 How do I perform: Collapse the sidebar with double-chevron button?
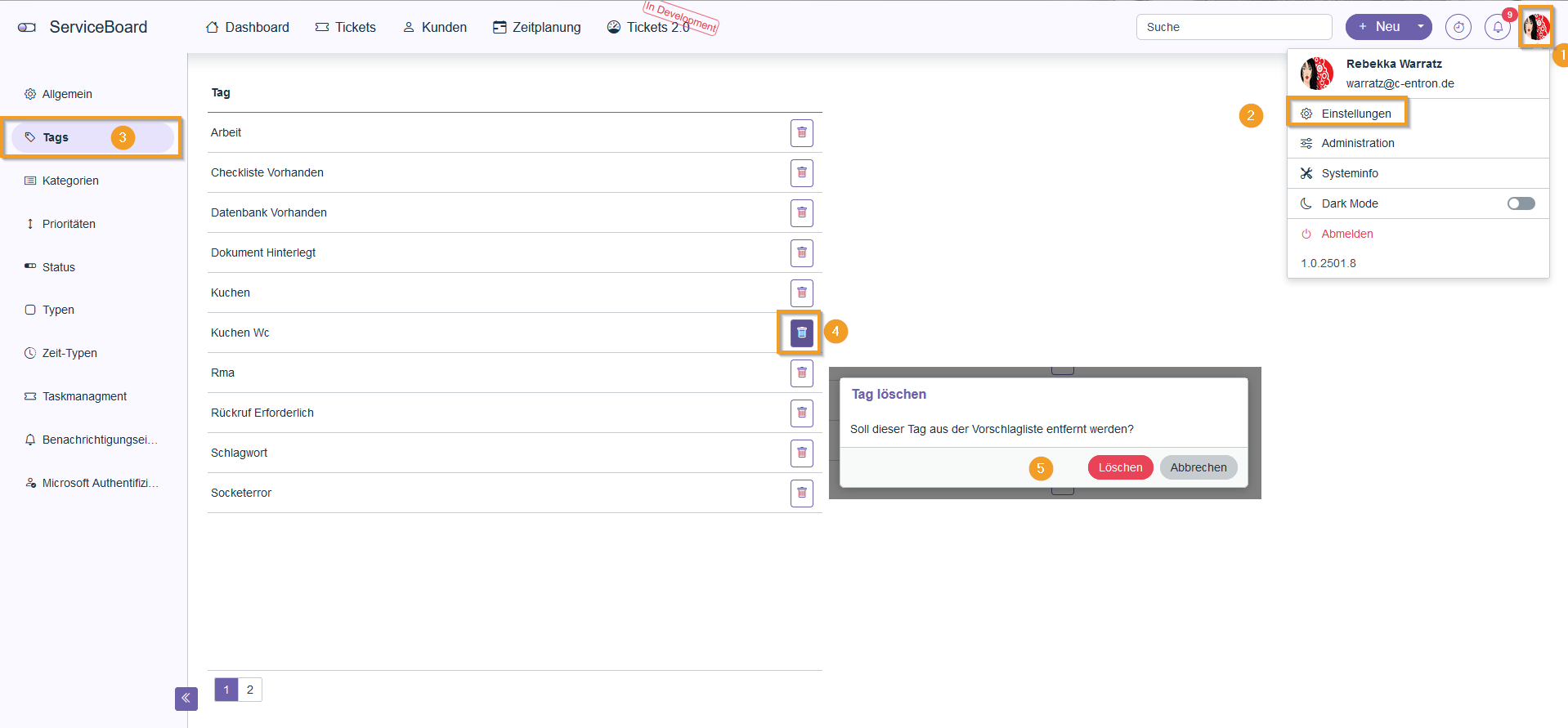pyautogui.click(x=186, y=698)
